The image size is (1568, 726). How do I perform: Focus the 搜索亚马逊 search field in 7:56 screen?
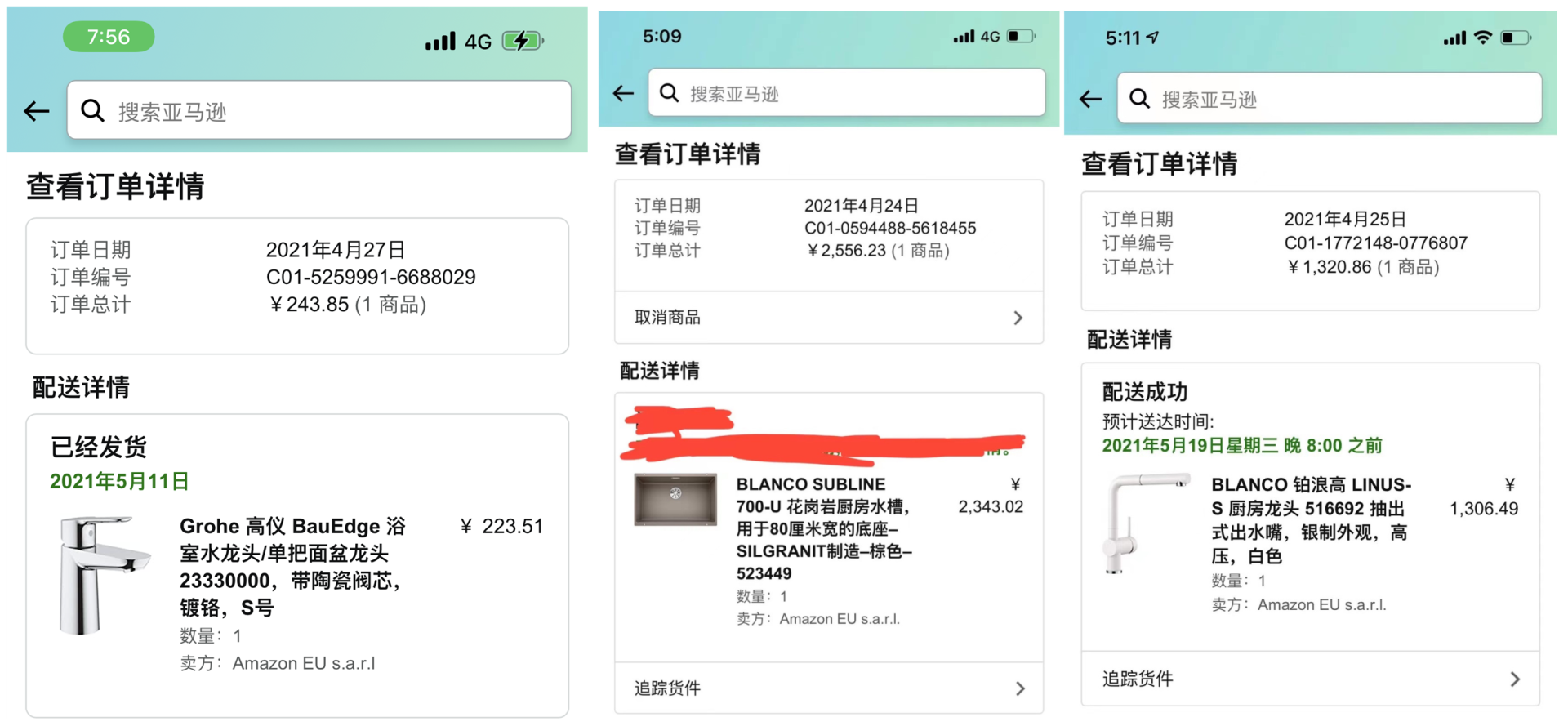pyautogui.click(x=319, y=110)
